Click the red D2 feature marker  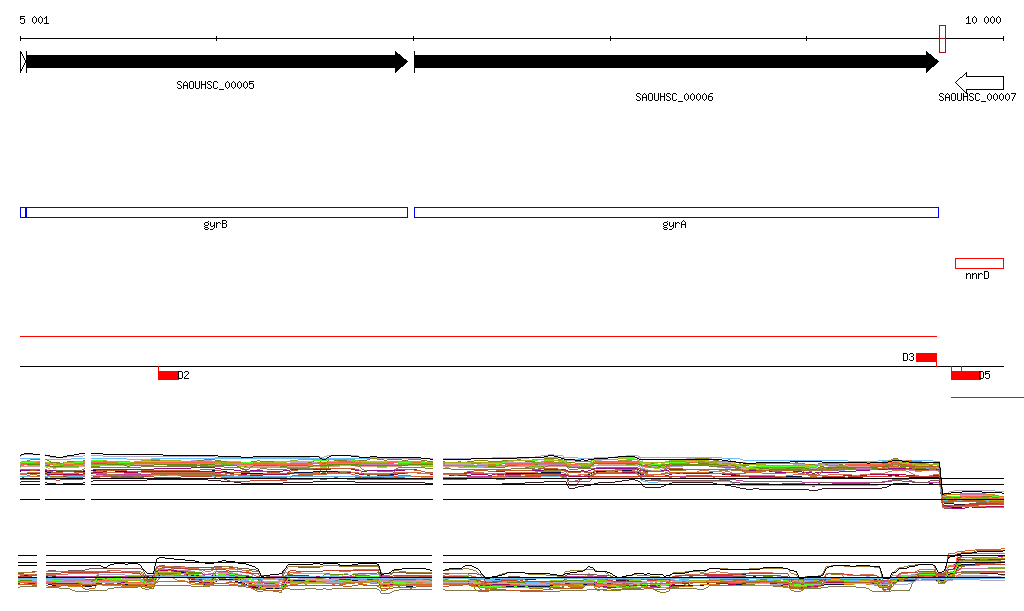(x=168, y=375)
